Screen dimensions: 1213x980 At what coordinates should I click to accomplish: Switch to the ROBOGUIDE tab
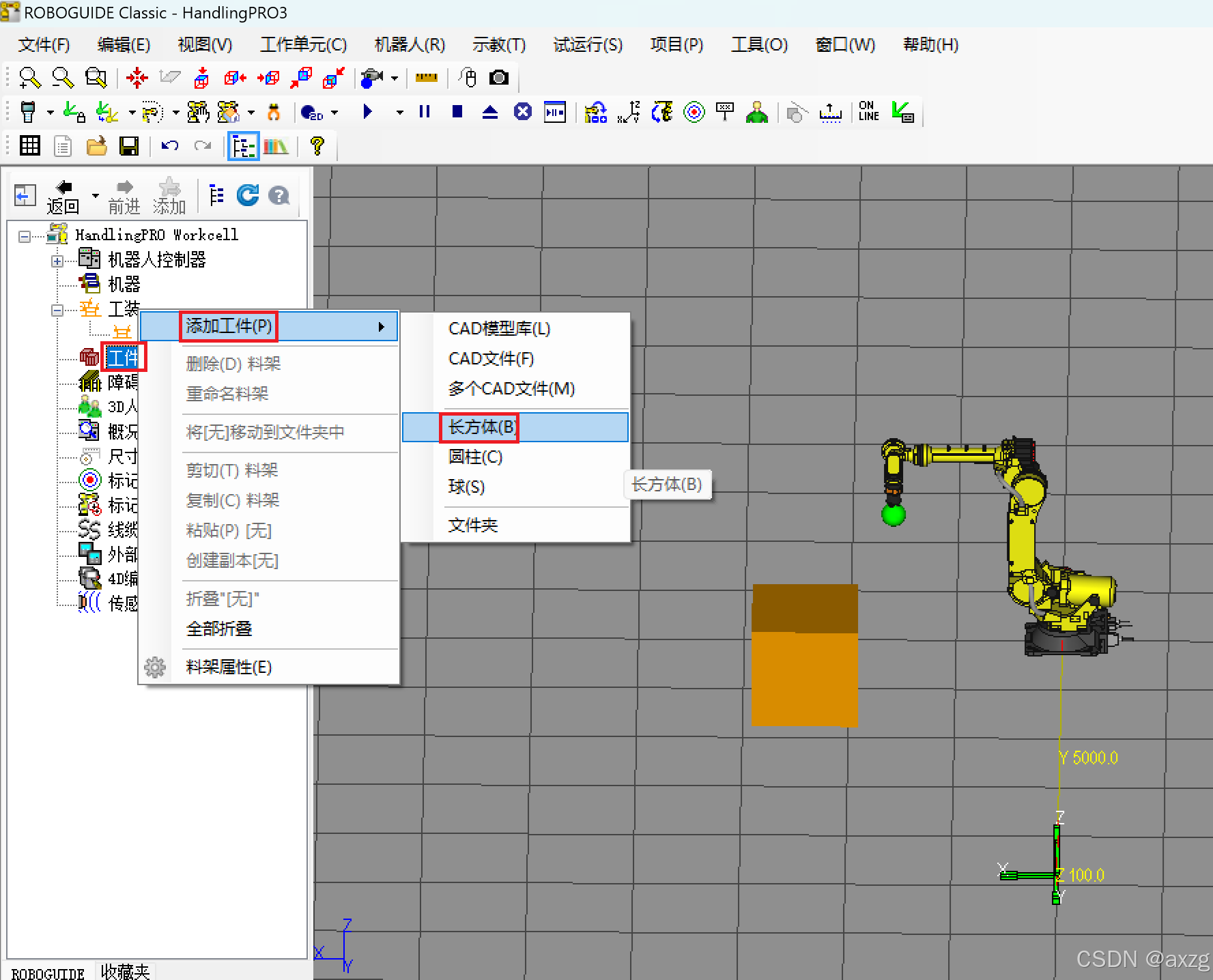coord(48,972)
